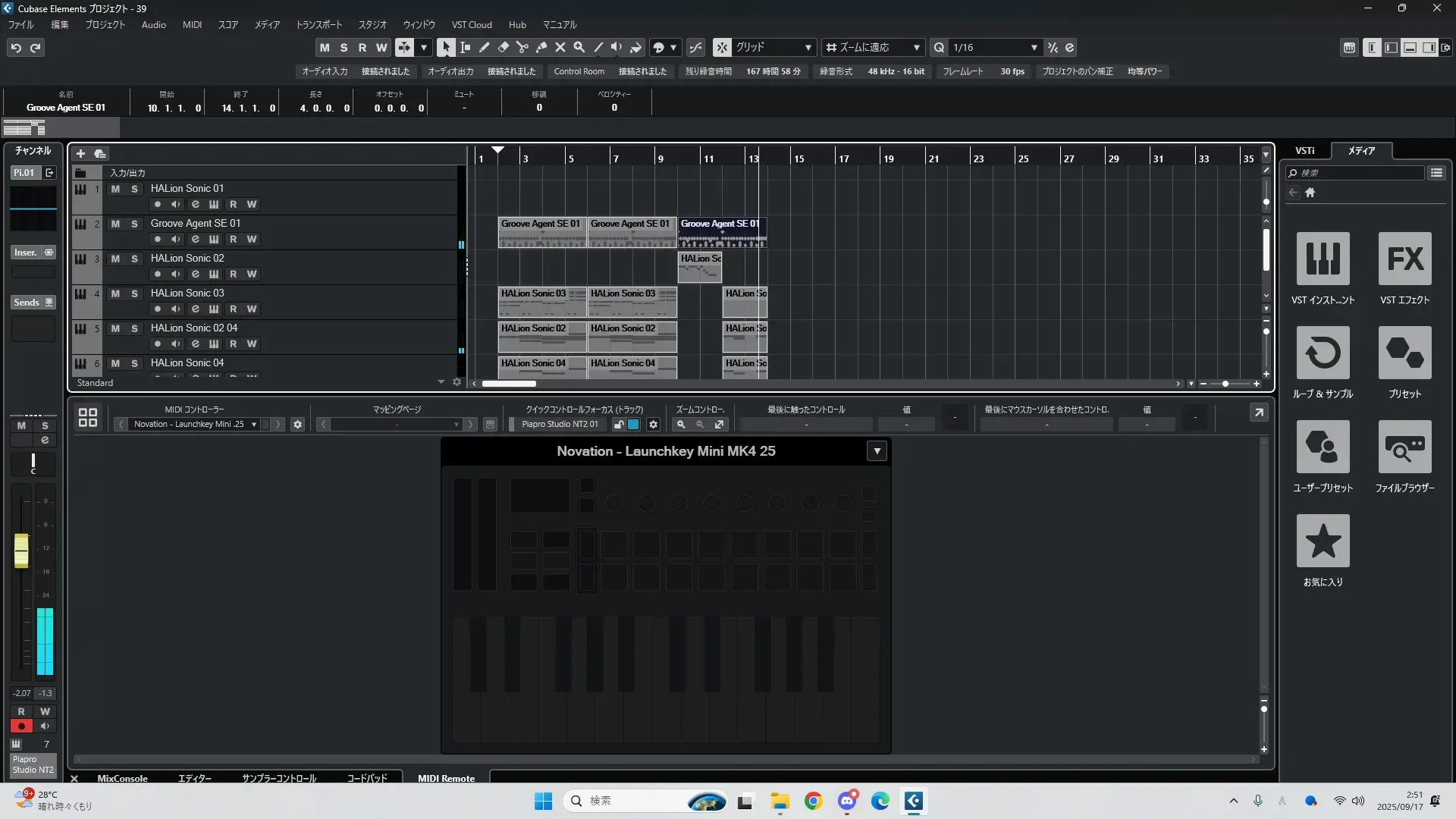Image resolution: width=1456 pixels, height=819 pixels.
Task: Select the Zoom magnifier tool
Action: point(579,47)
